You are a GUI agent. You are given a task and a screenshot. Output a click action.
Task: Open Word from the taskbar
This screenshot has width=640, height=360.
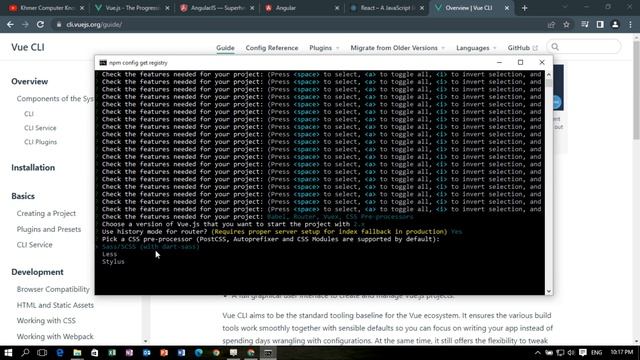click(181, 353)
